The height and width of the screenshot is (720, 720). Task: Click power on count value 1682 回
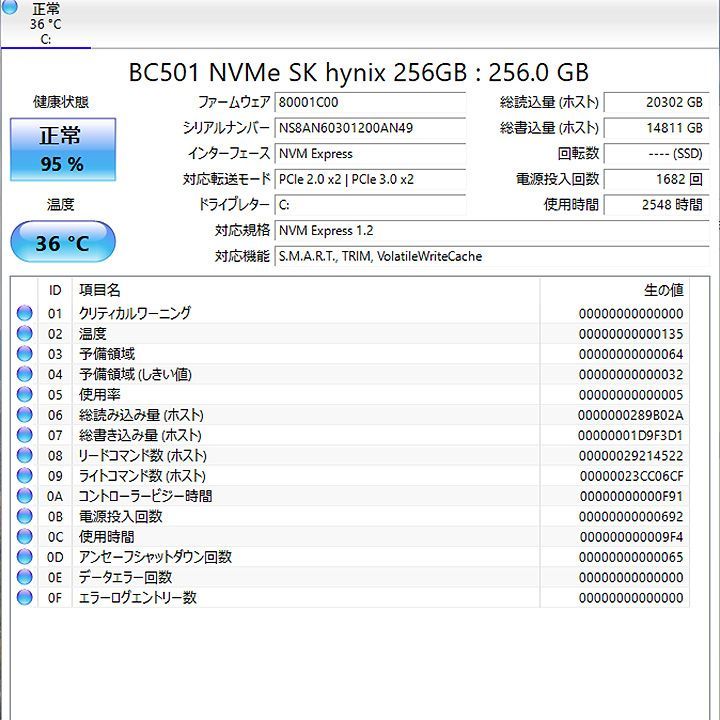[x=657, y=179]
